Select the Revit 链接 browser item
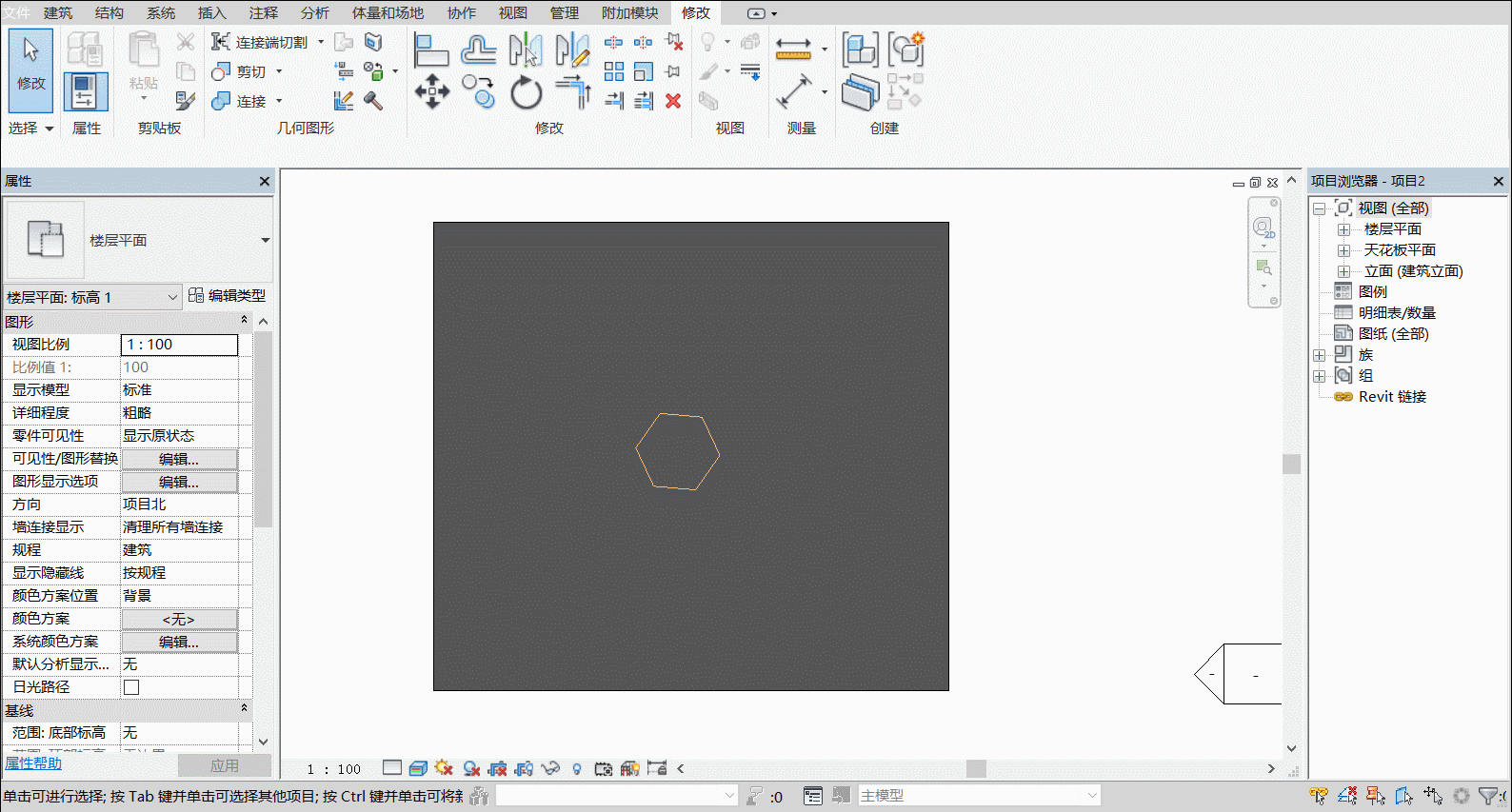Screen dimensions: 1512x812 pos(1392,397)
